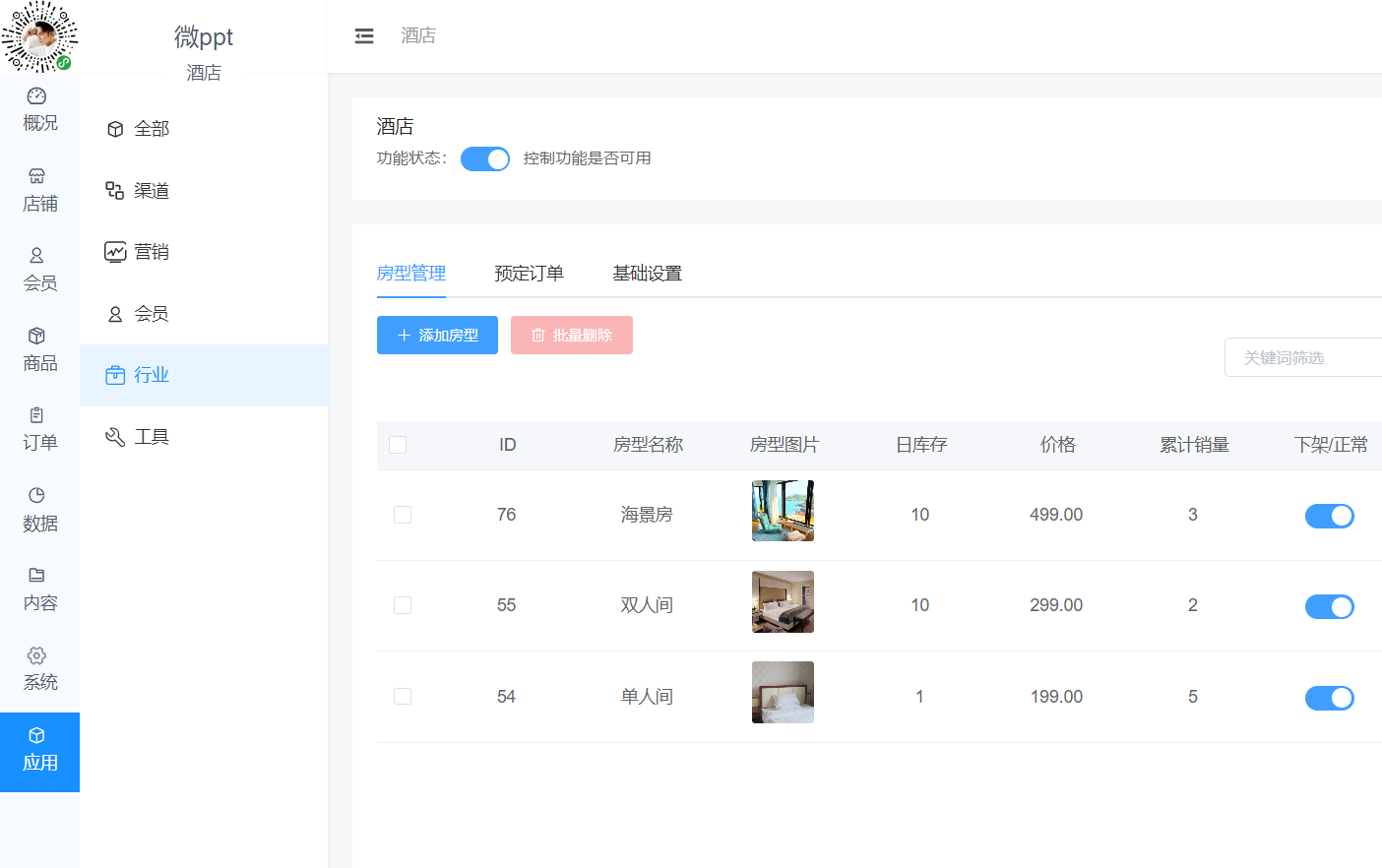1382x868 pixels.
Task: Collapse the sidebar with the hamburger icon
Action: pyautogui.click(x=364, y=36)
